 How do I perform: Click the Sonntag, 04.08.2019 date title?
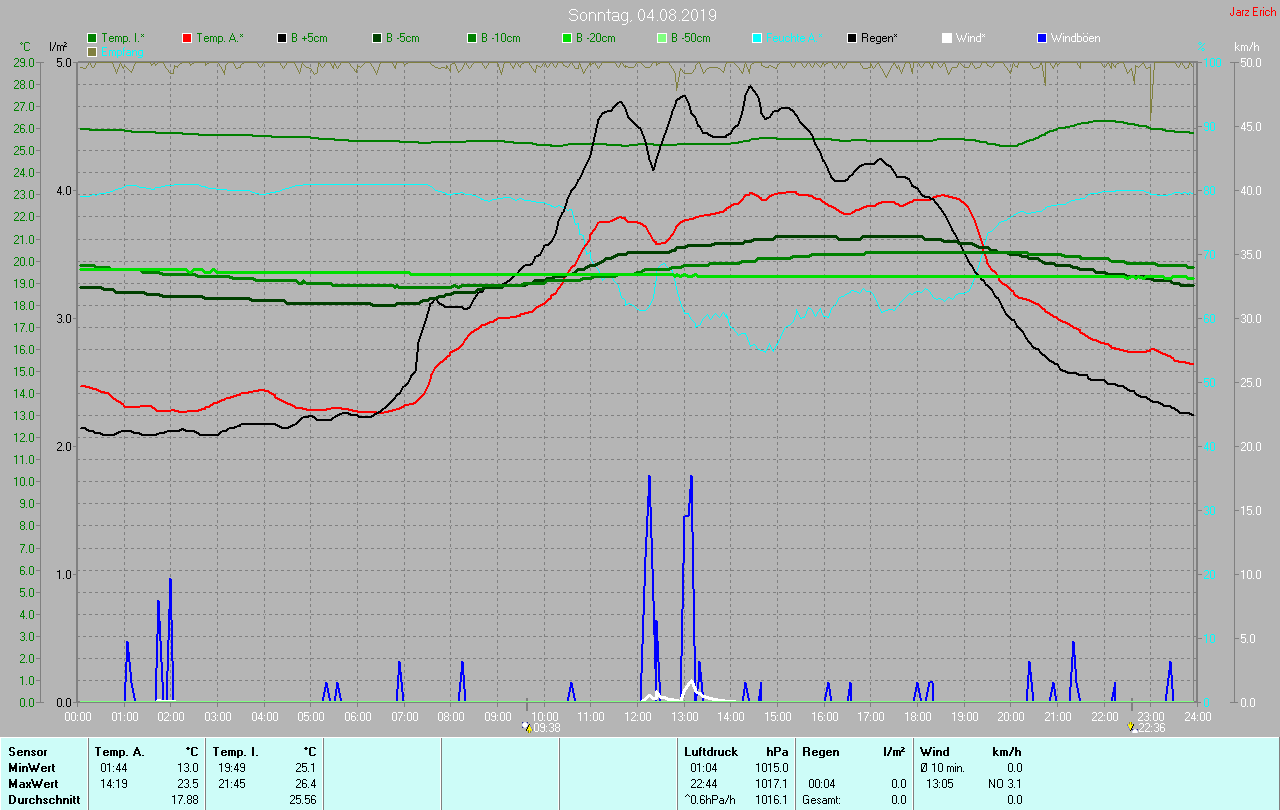click(x=642, y=15)
